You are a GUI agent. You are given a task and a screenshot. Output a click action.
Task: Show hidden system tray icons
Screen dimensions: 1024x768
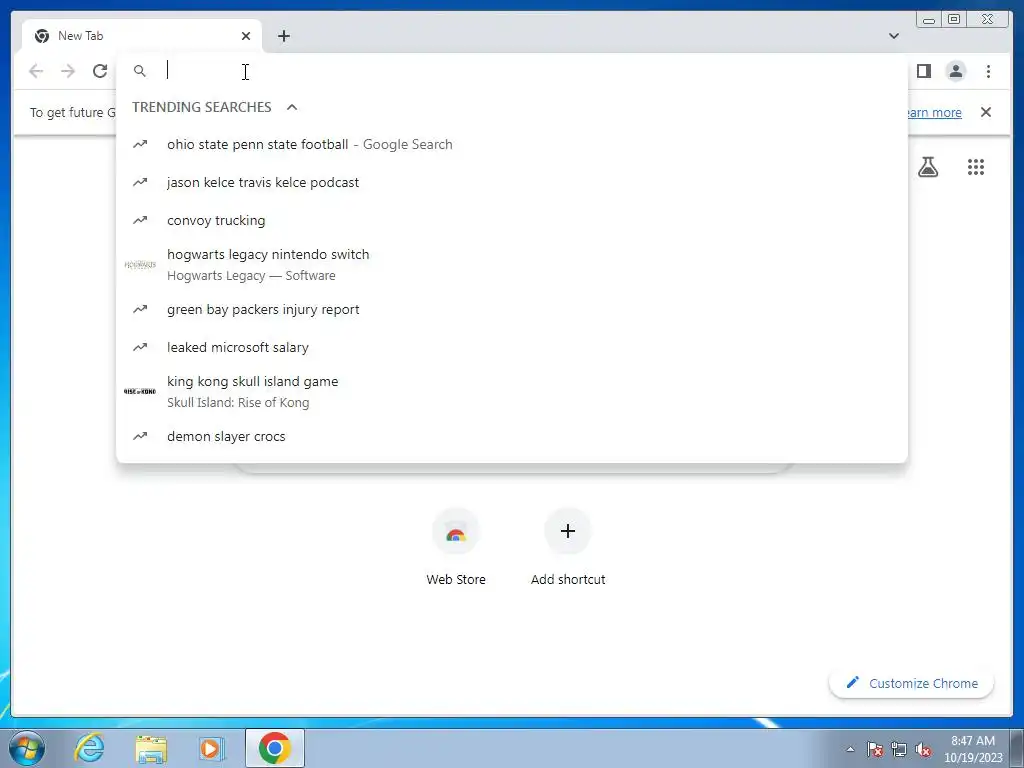(850, 749)
